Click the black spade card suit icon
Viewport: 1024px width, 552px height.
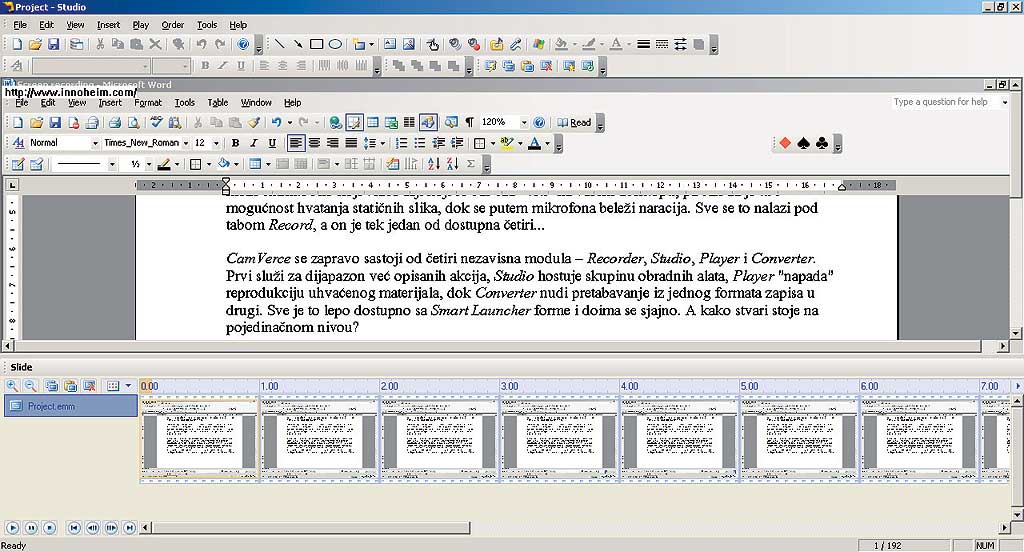(x=803, y=143)
